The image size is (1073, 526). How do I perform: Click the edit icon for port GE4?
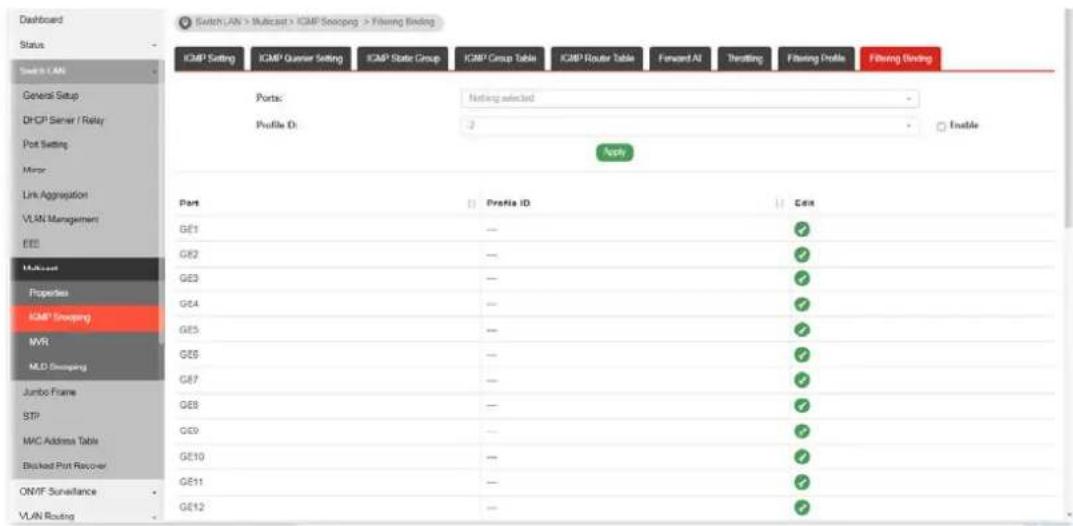(801, 304)
